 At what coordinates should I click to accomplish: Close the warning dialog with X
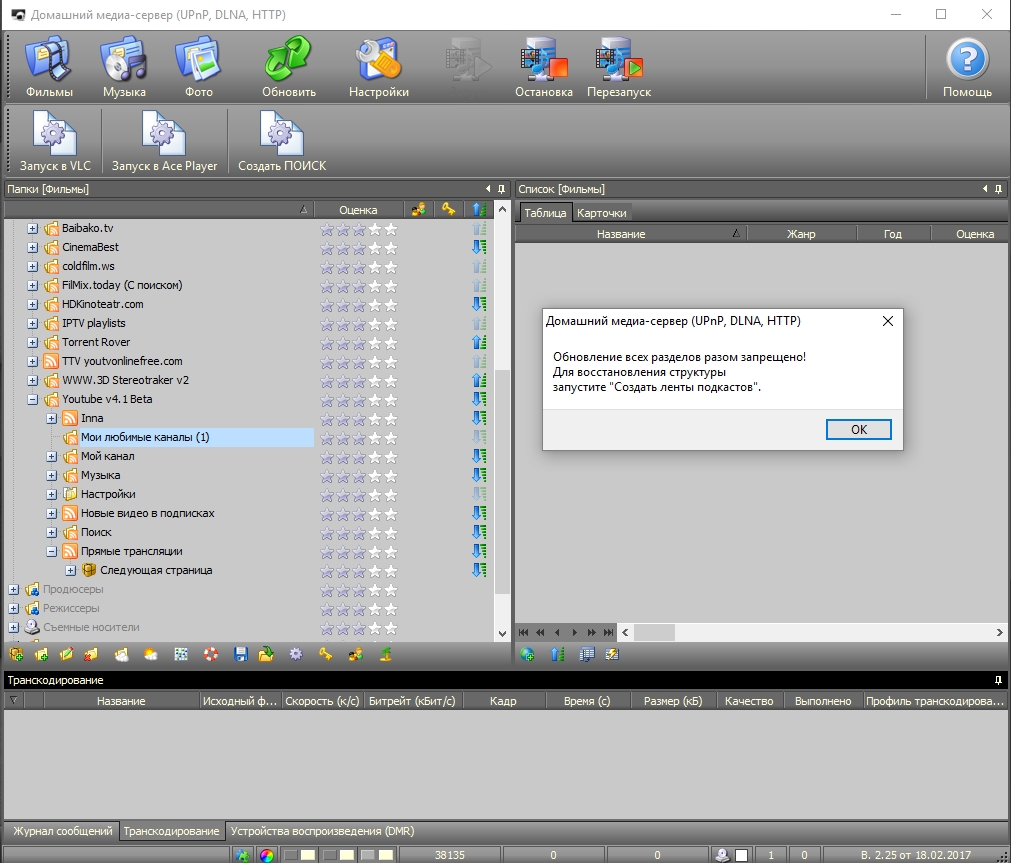pos(886,321)
